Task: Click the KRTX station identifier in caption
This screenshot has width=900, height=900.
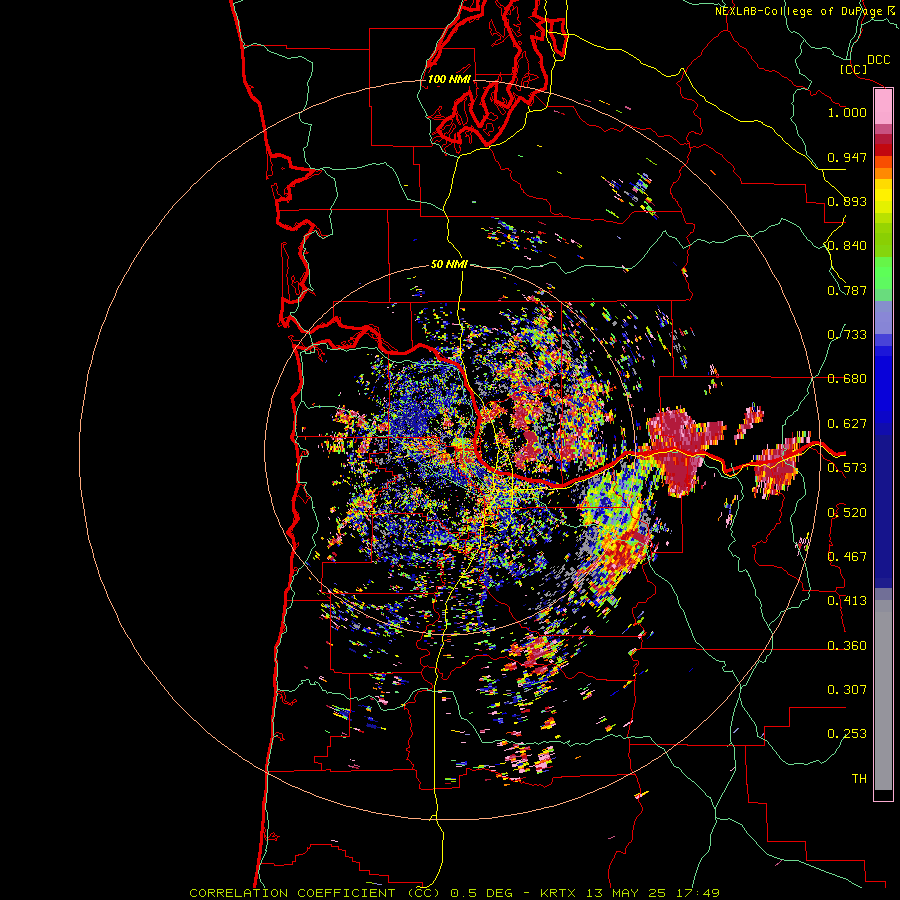Action: 560,893
